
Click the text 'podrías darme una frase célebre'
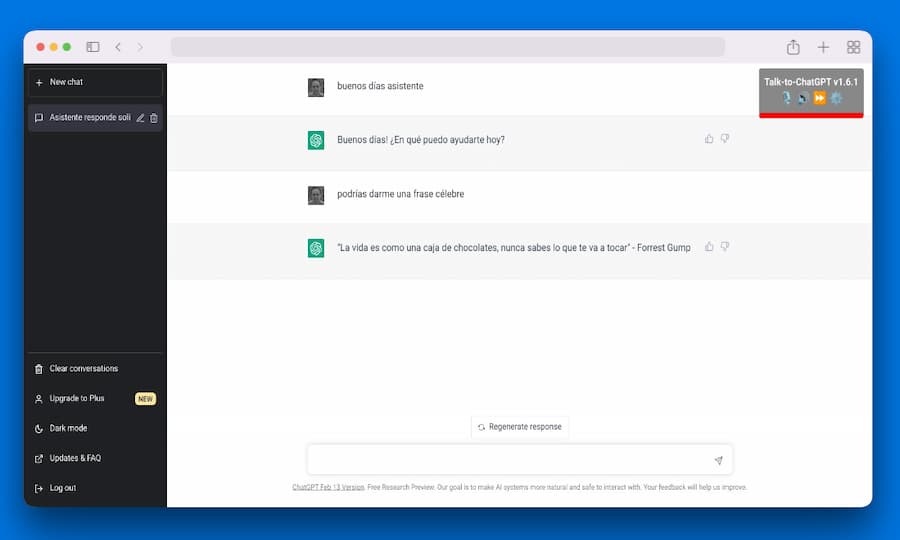coord(401,194)
